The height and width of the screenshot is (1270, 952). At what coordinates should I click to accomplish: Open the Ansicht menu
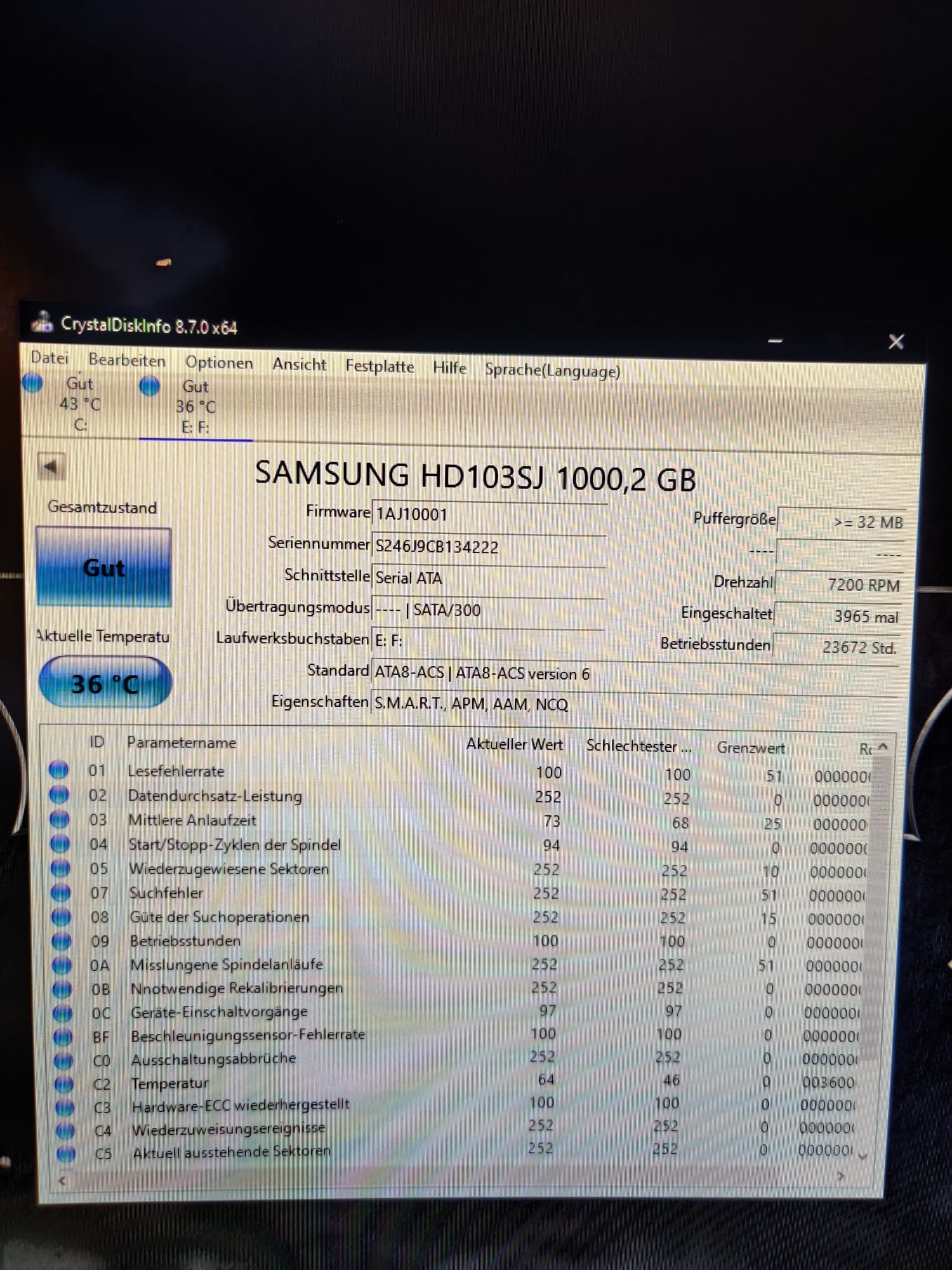[x=299, y=364]
